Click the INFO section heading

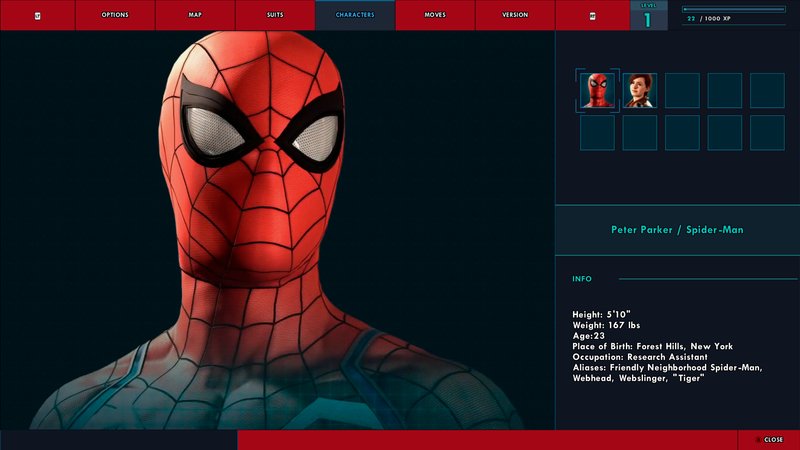click(x=582, y=279)
